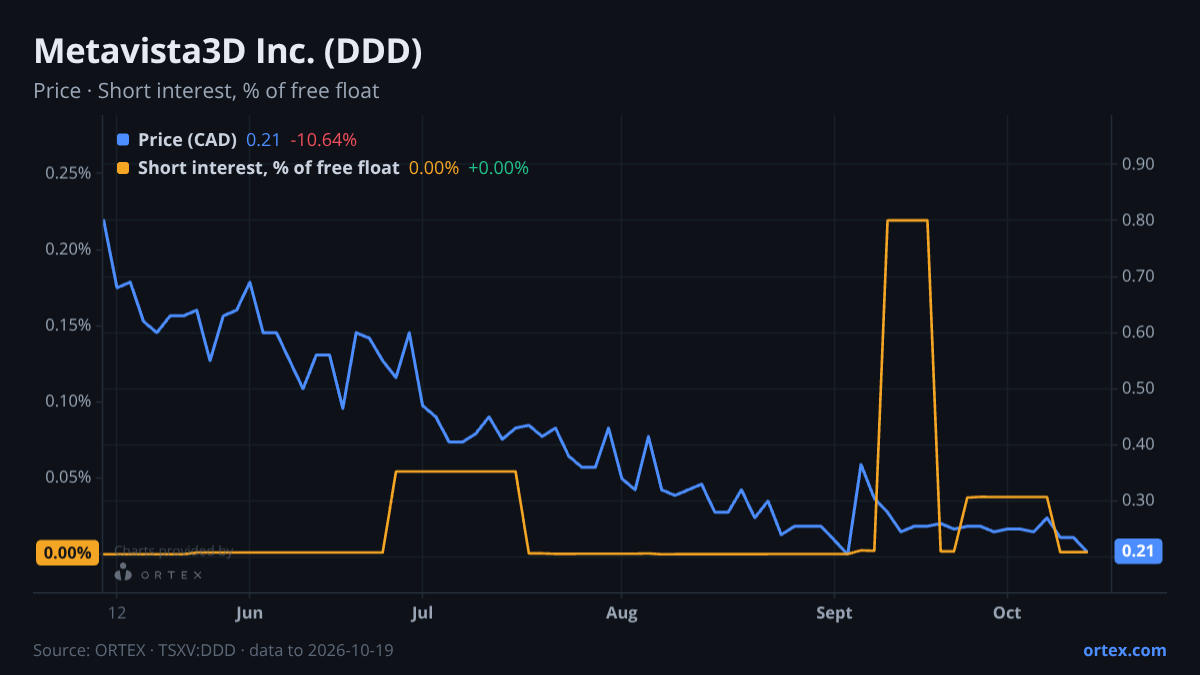
Task: Toggle the Price (CAD) legend label
Action: (187, 140)
